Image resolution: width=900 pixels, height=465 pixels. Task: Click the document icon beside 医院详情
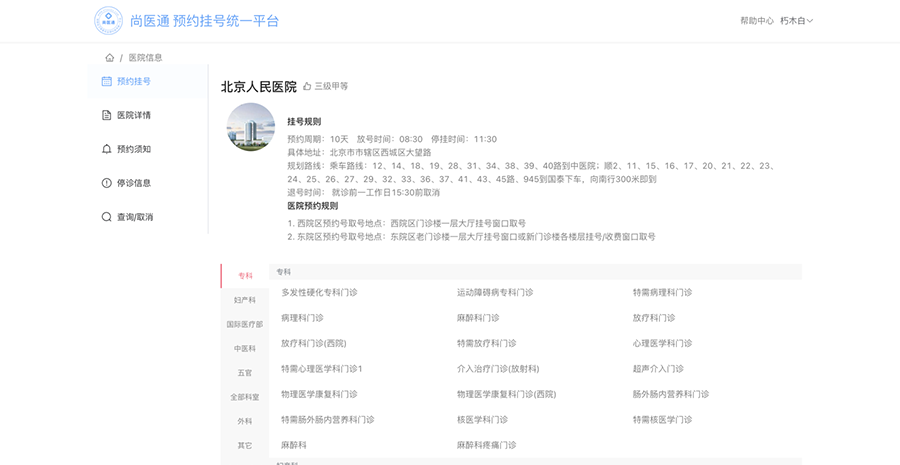click(x=107, y=115)
